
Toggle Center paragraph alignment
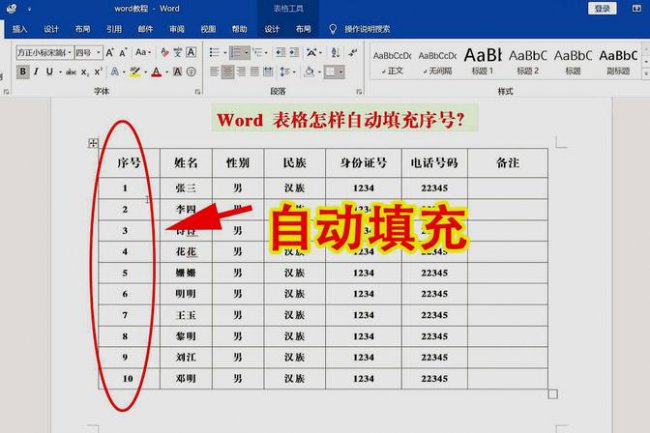coord(228,72)
